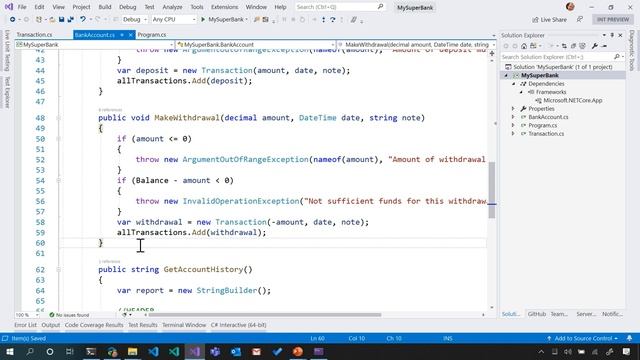Open the Diagnostic Tools side tab
Image resolution: width=640 pixels, height=360 pixels.
pos(632,51)
